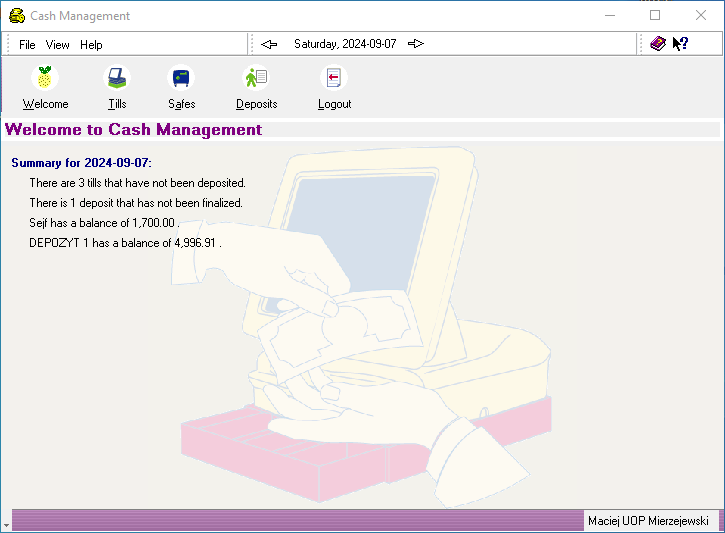Viewport: 725px width, 533px height.
Task: Click the DEPOZYT 1 balance line
Action: click(x=125, y=243)
